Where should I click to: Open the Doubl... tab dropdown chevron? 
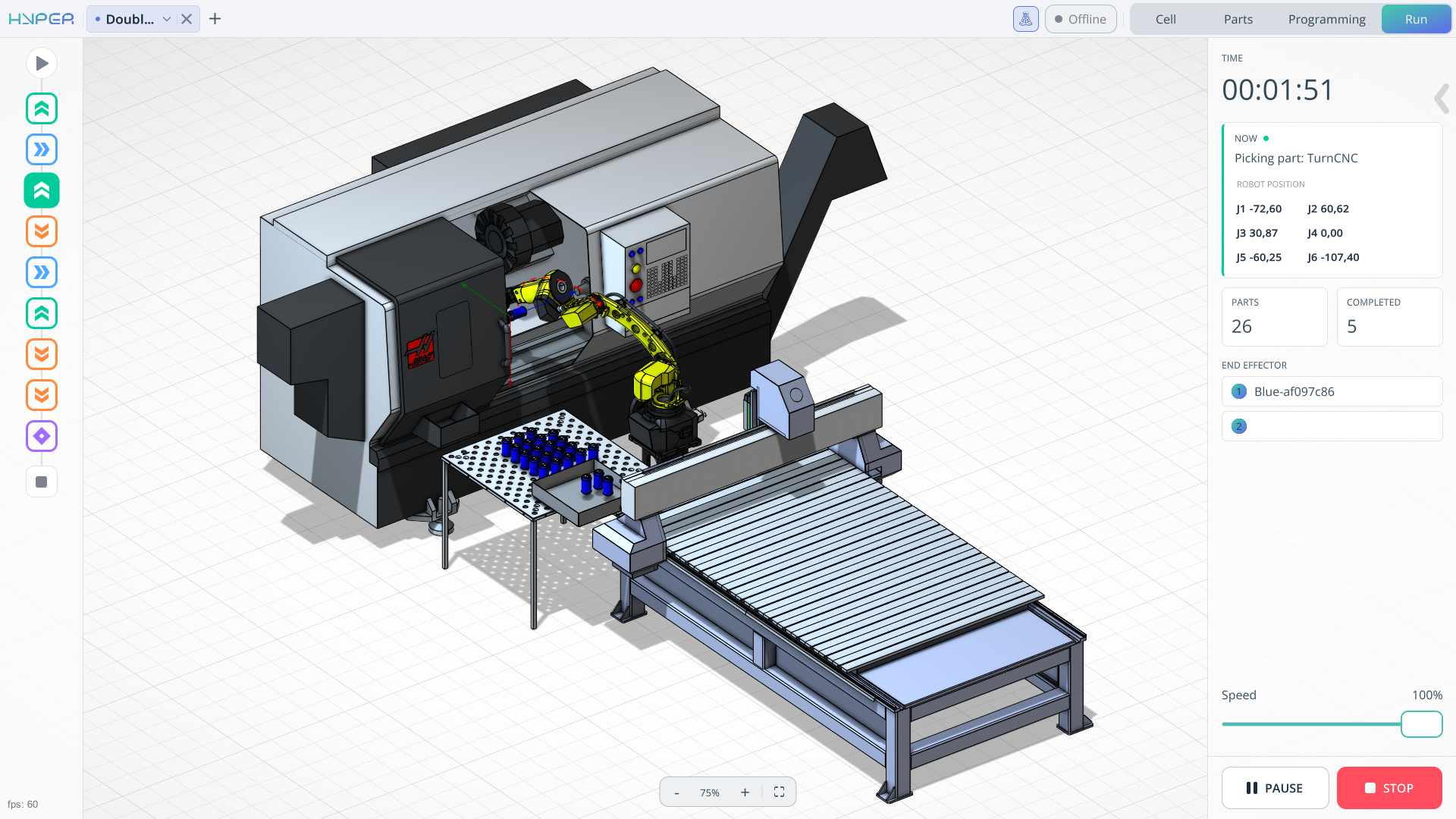(x=167, y=19)
